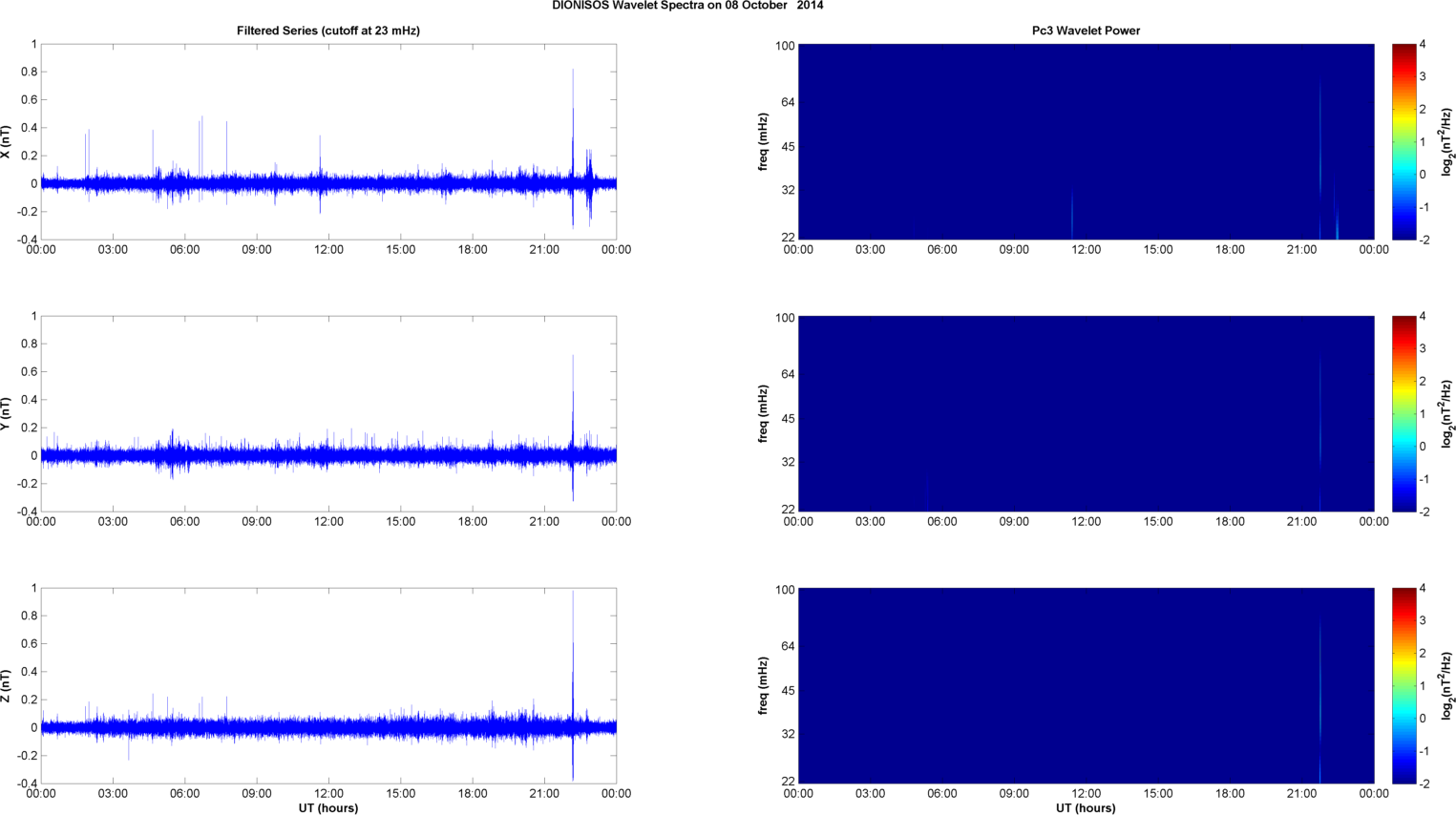Viewport: 1456px width, 815px height.
Task: Click the '21:00' tick under Y time series
Action: click(544, 522)
